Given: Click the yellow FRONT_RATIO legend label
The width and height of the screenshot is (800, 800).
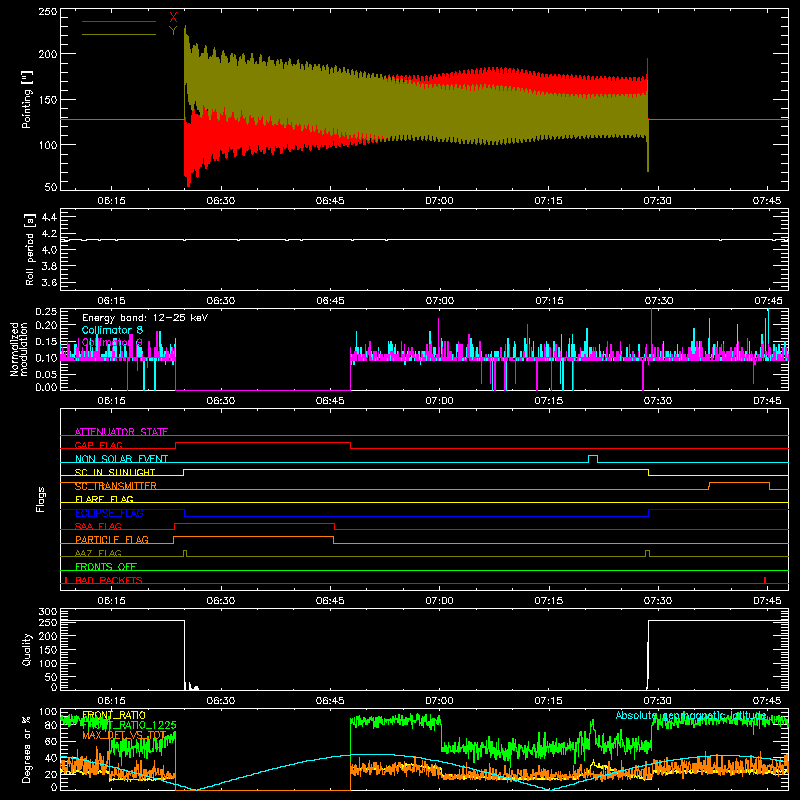Looking at the screenshot, I should click(114, 715).
